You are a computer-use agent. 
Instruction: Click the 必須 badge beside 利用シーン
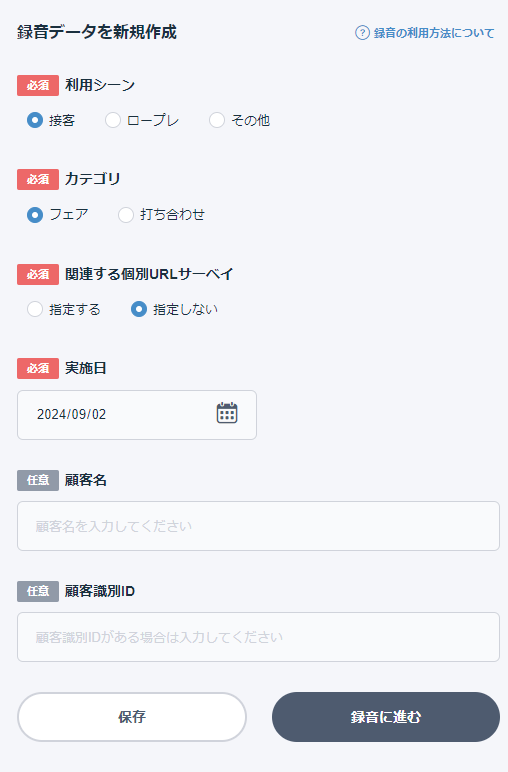tap(38, 85)
